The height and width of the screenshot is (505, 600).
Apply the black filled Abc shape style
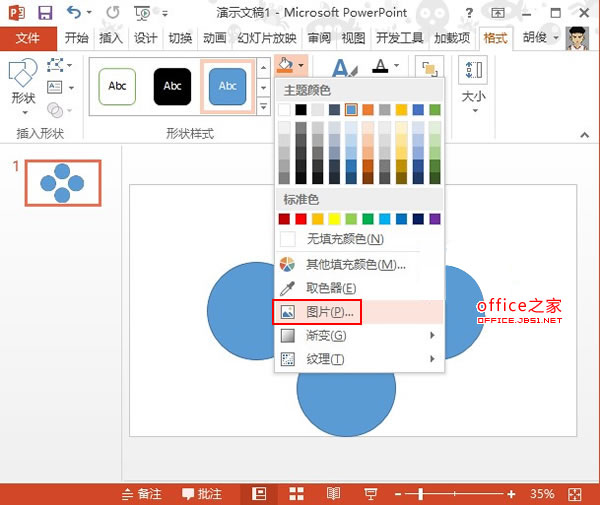pyautogui.click(x=172, y=86)
